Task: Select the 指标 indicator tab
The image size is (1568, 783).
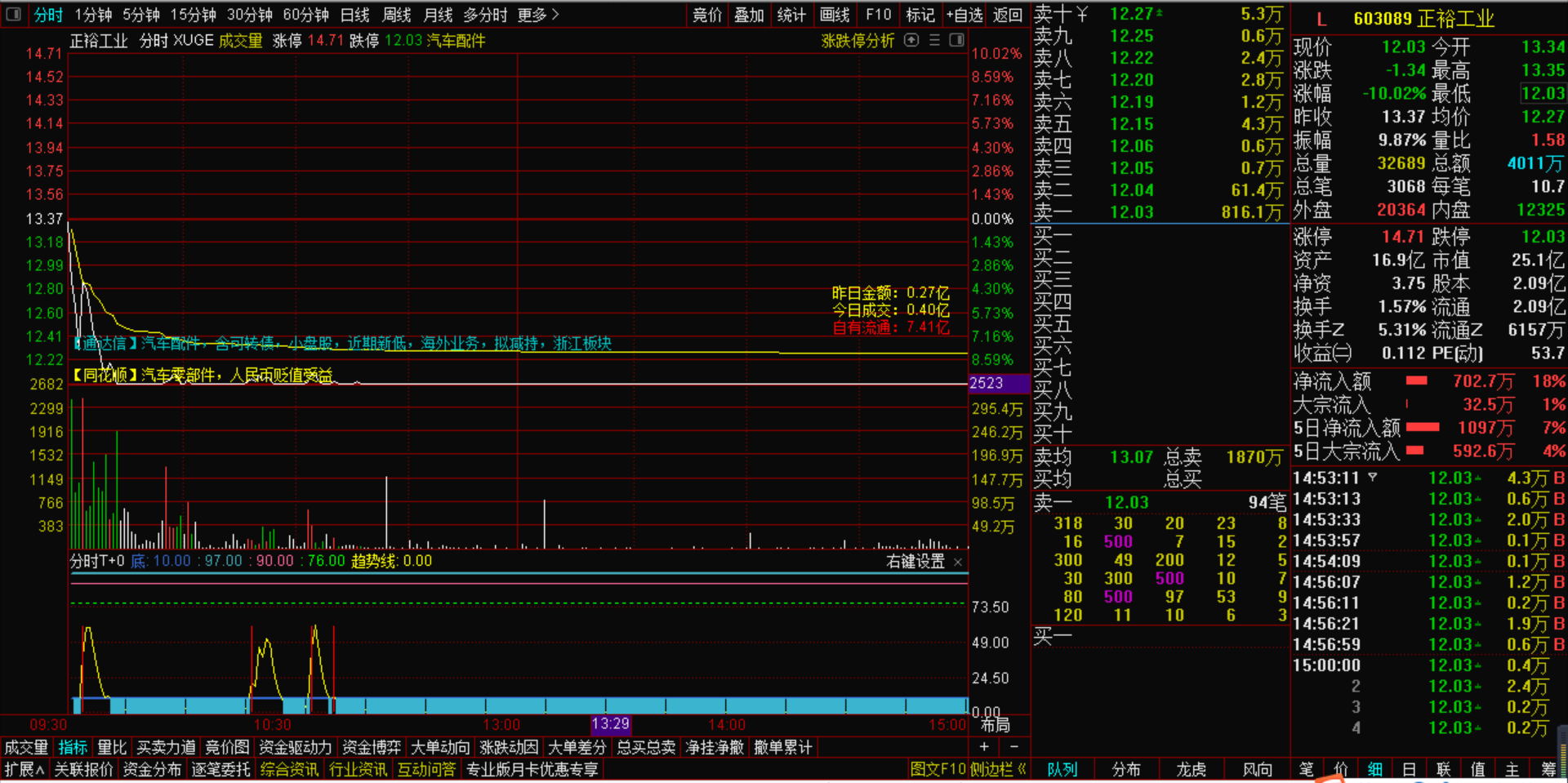Action: coord(73,747)
